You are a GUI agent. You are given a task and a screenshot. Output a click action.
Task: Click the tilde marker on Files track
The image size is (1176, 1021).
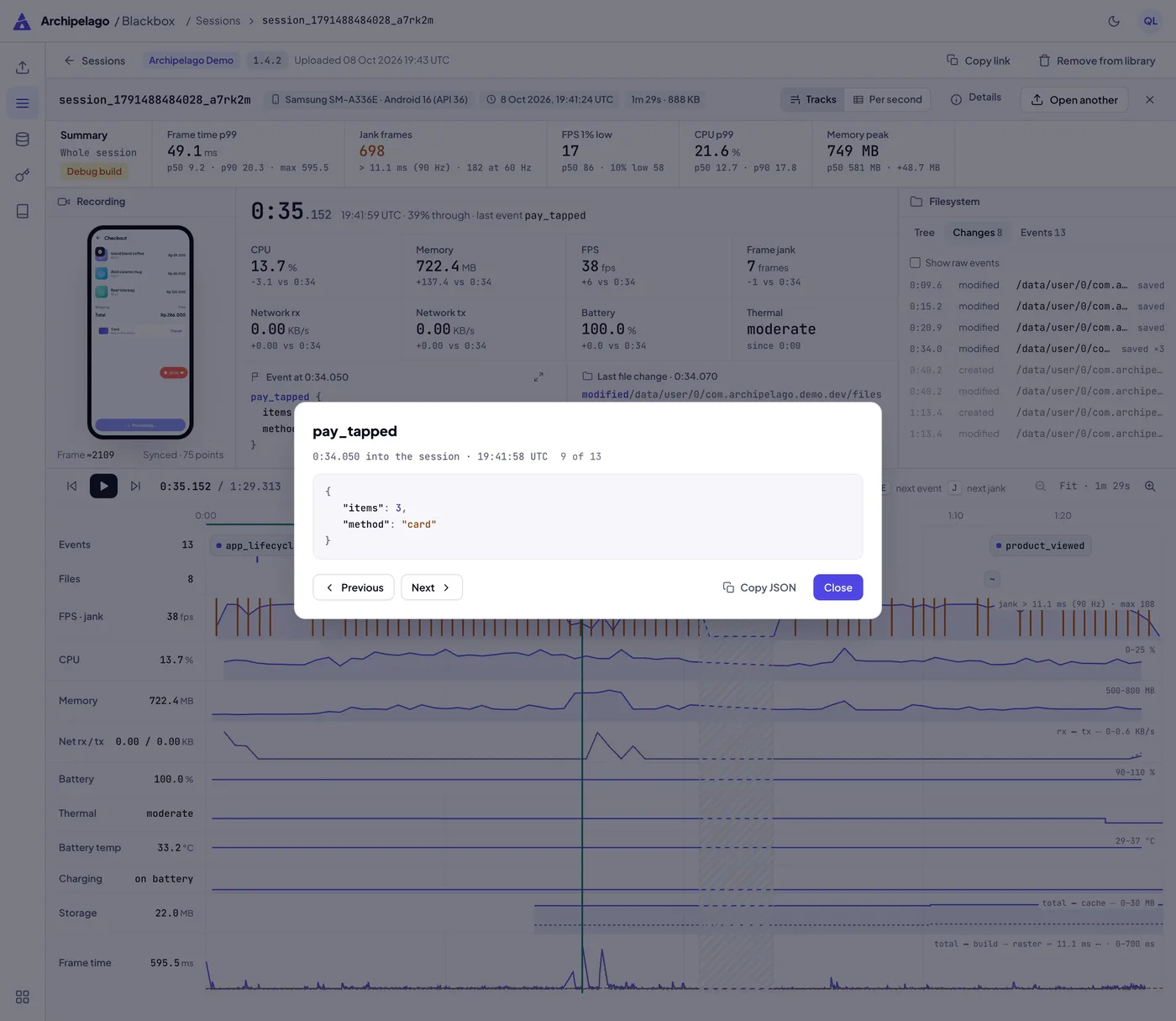coord(992,579)
